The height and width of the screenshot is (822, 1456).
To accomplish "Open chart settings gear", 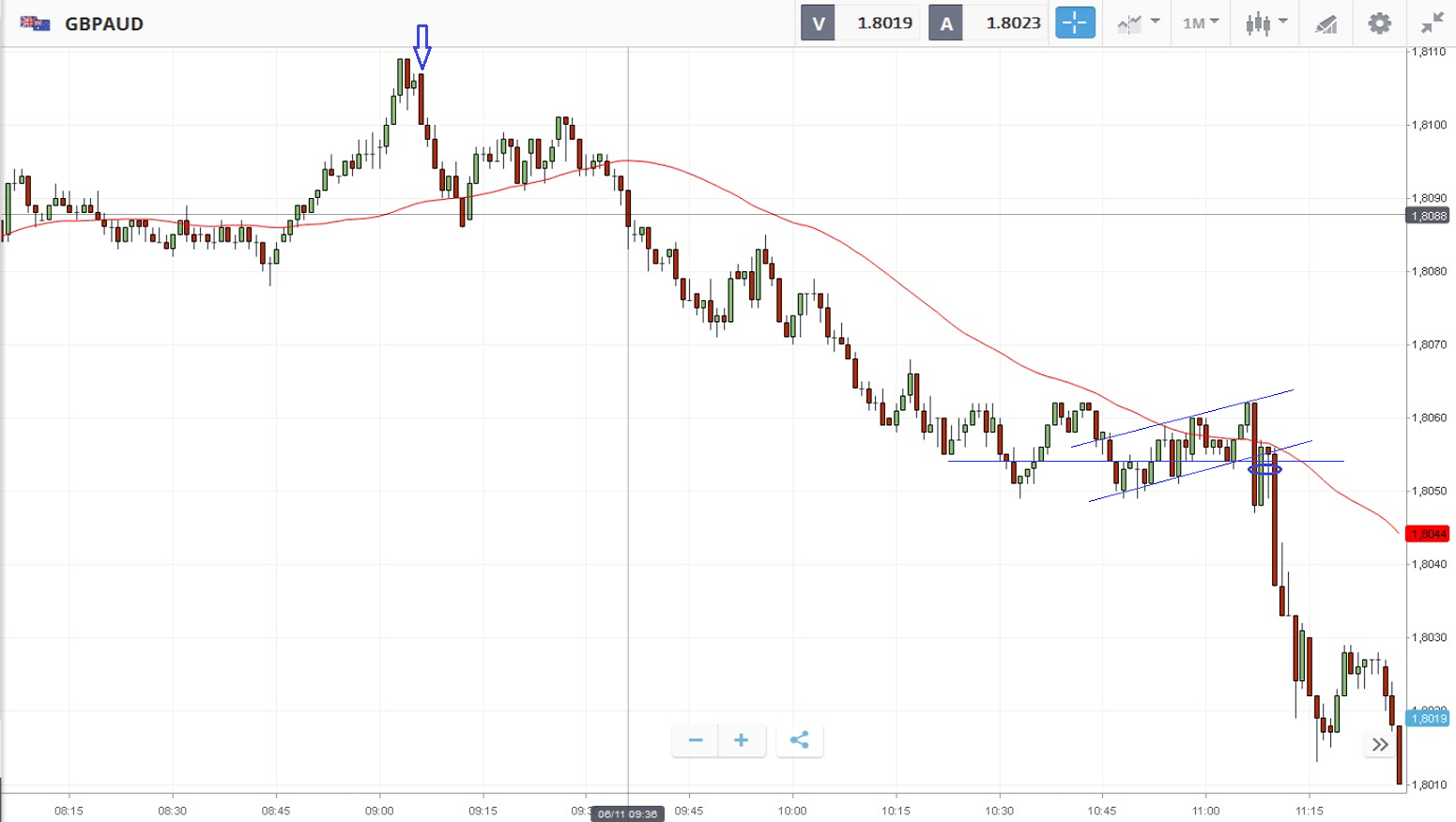I will [1379, 23].
